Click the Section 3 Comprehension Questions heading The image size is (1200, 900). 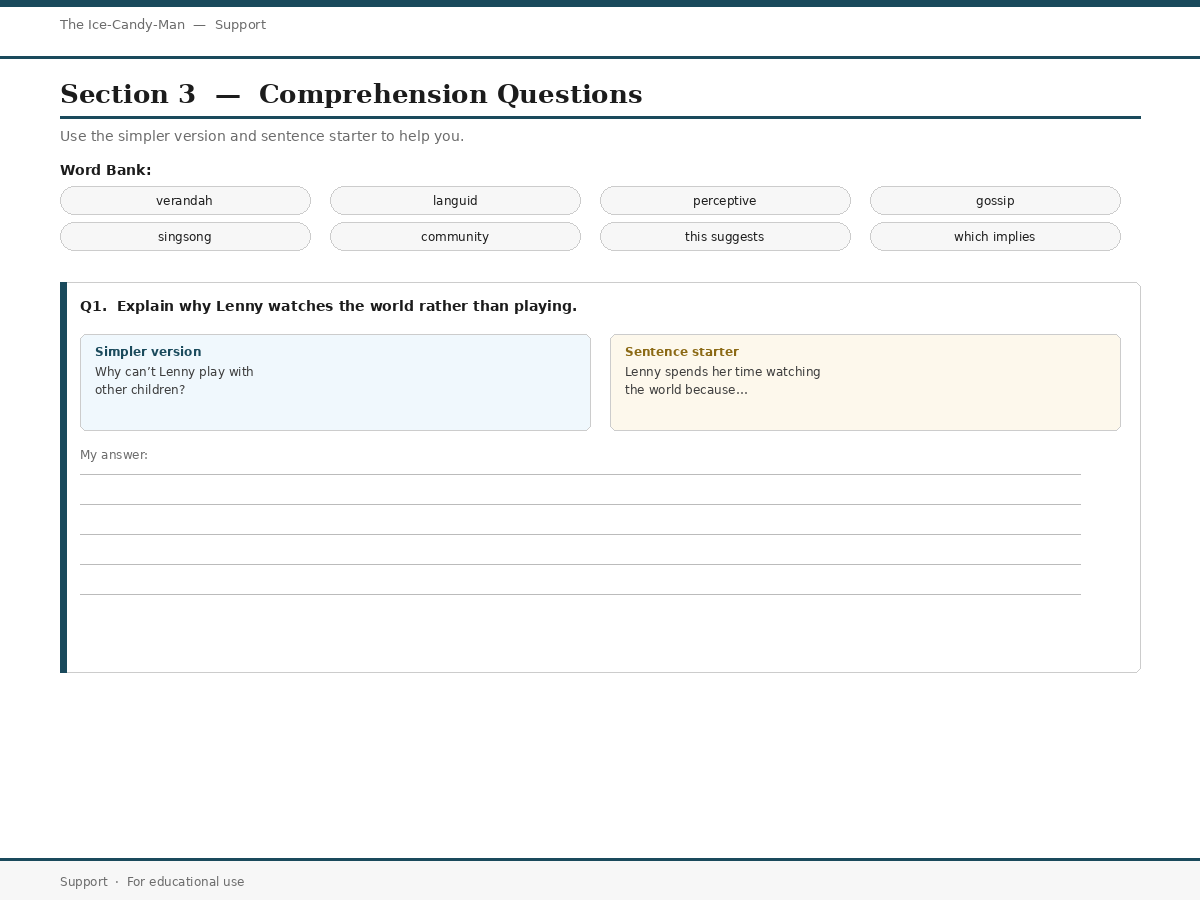[351, 94]
